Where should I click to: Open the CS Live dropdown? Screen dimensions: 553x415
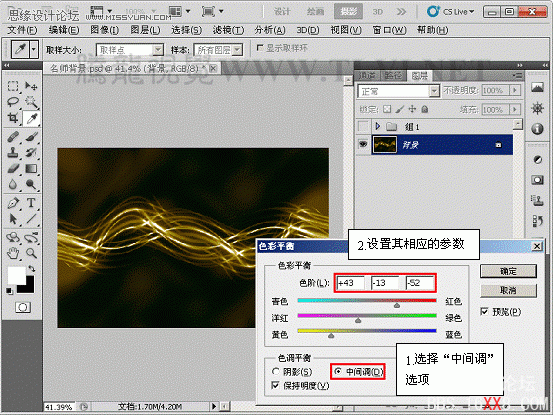(451, 12)
